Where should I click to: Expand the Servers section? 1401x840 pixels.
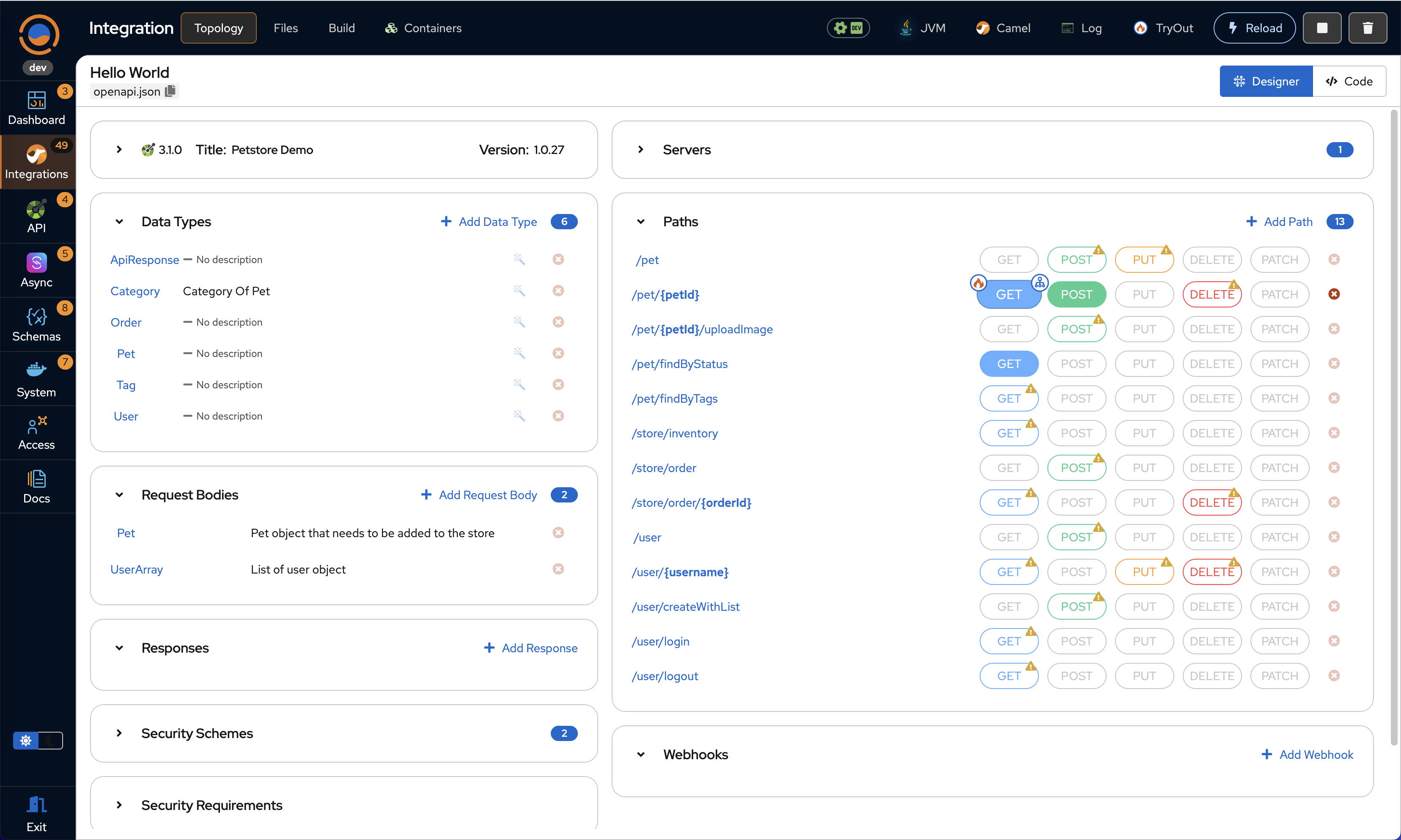[641, 149]
